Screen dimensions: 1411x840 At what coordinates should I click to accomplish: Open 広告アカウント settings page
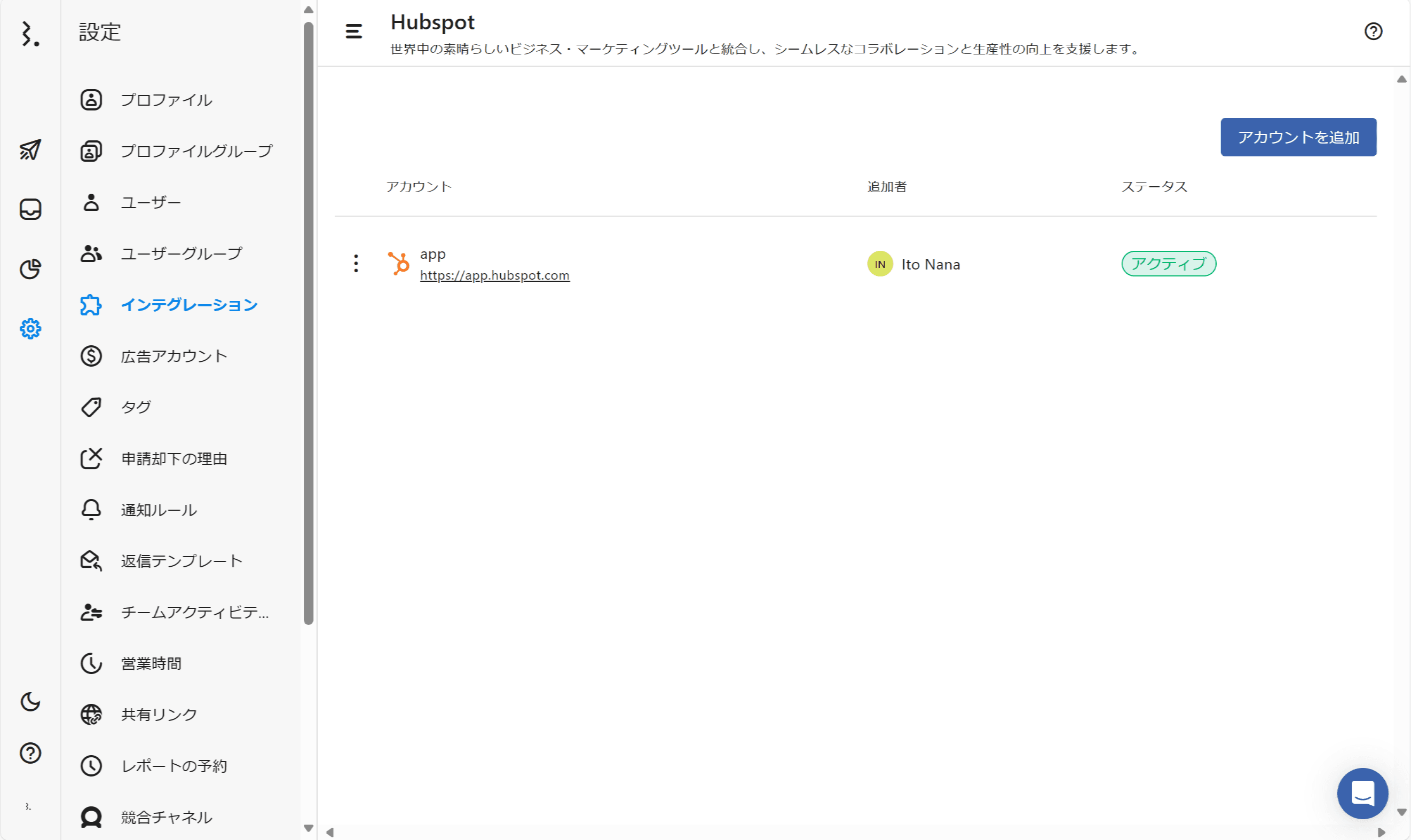174,356
